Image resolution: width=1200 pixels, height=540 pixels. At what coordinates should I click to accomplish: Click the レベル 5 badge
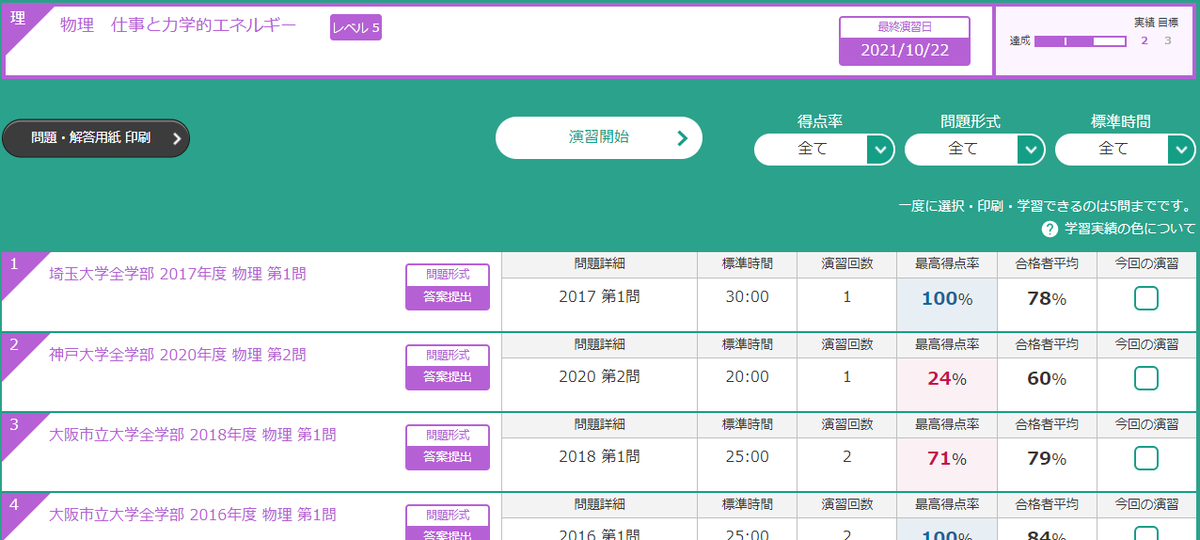[x=356, y=28]
